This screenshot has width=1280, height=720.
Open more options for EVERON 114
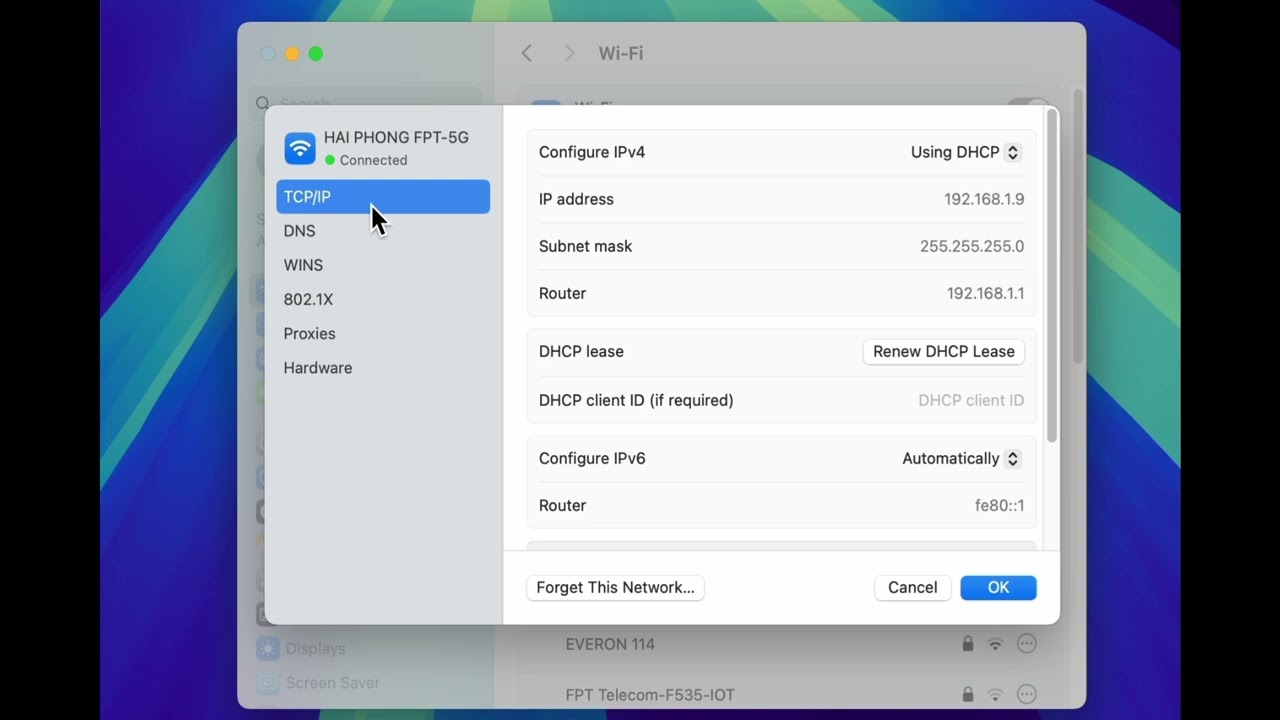click(1026, 644)
